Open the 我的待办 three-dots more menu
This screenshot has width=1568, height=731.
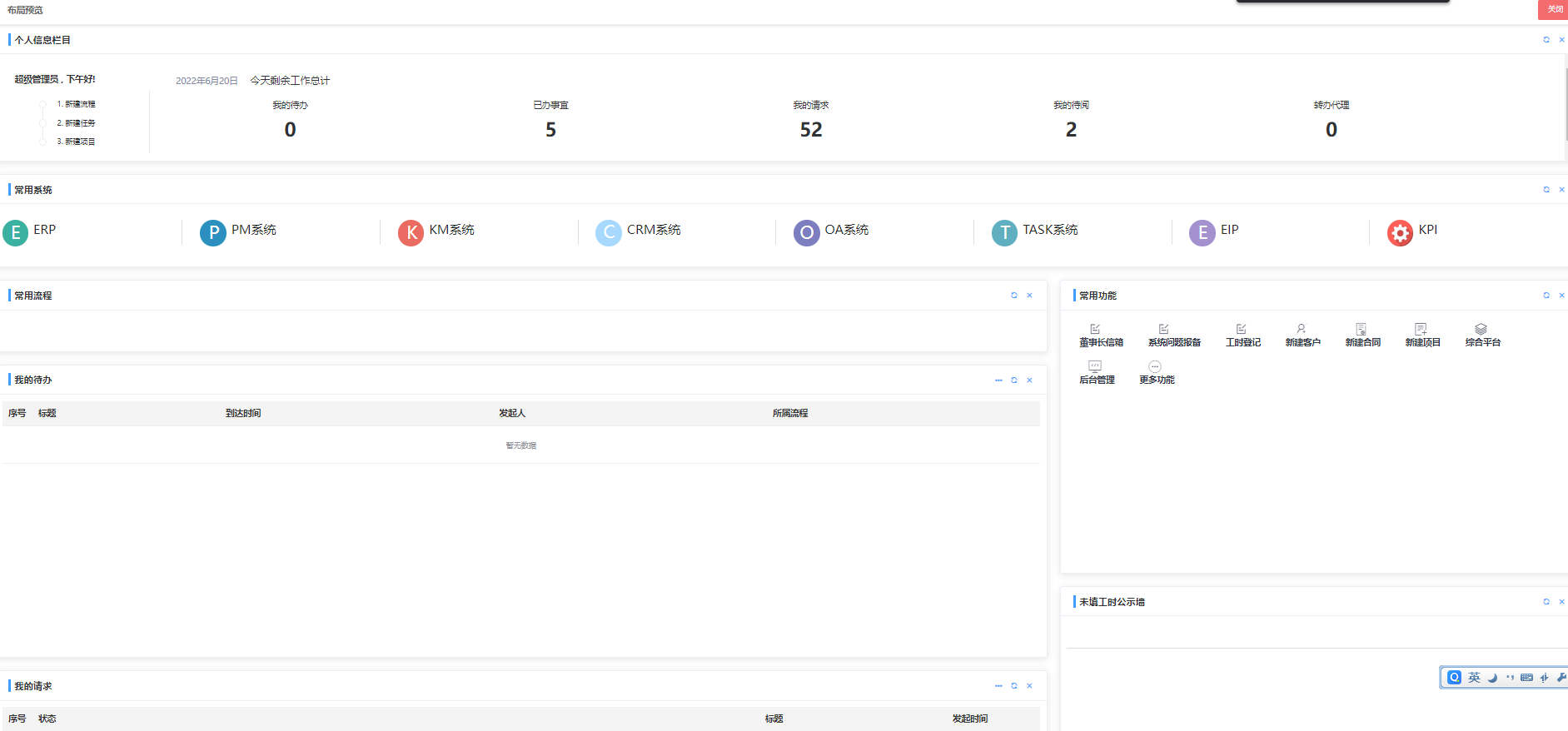click(x=998, y=380)
